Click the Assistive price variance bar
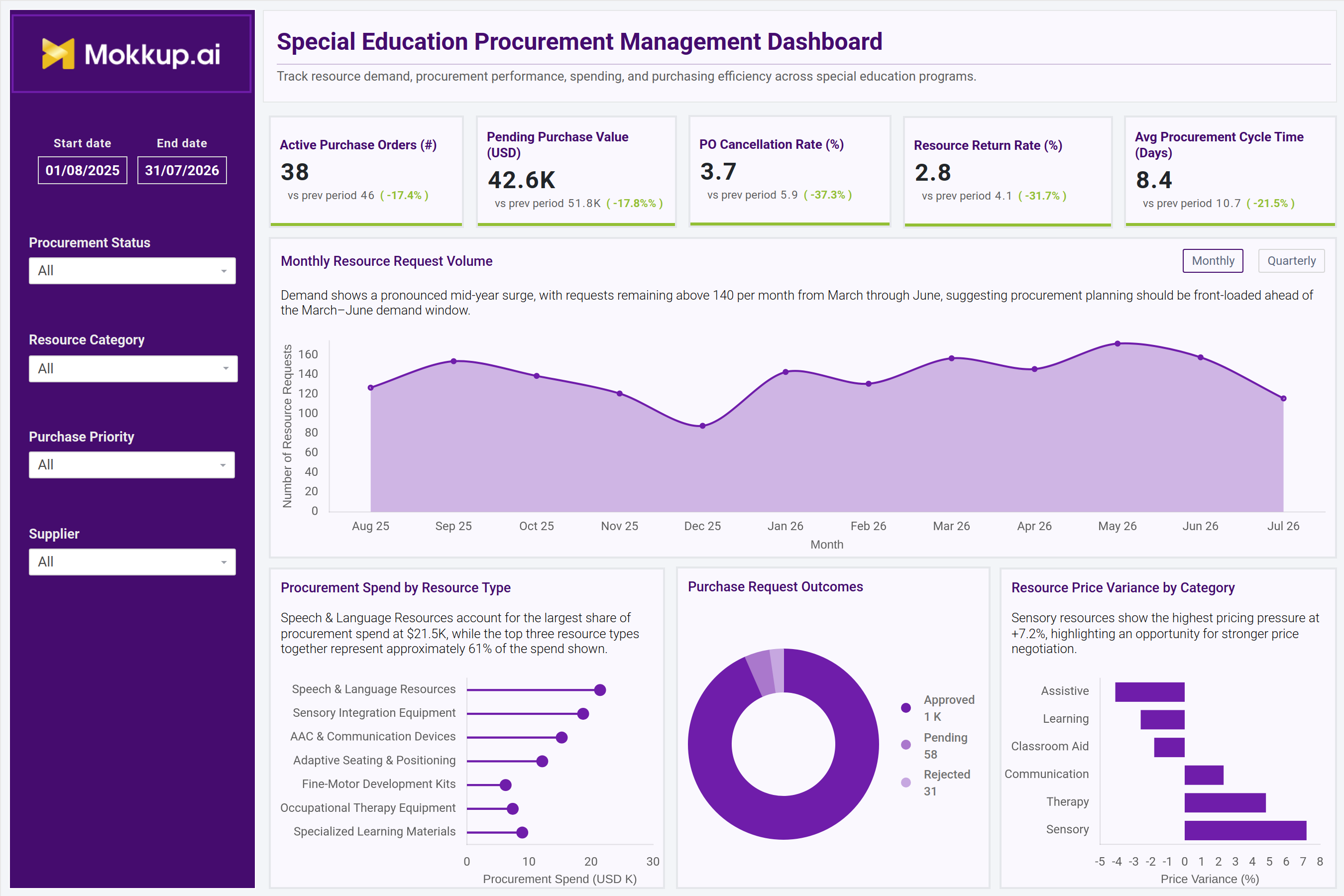 click(1150, 692)
